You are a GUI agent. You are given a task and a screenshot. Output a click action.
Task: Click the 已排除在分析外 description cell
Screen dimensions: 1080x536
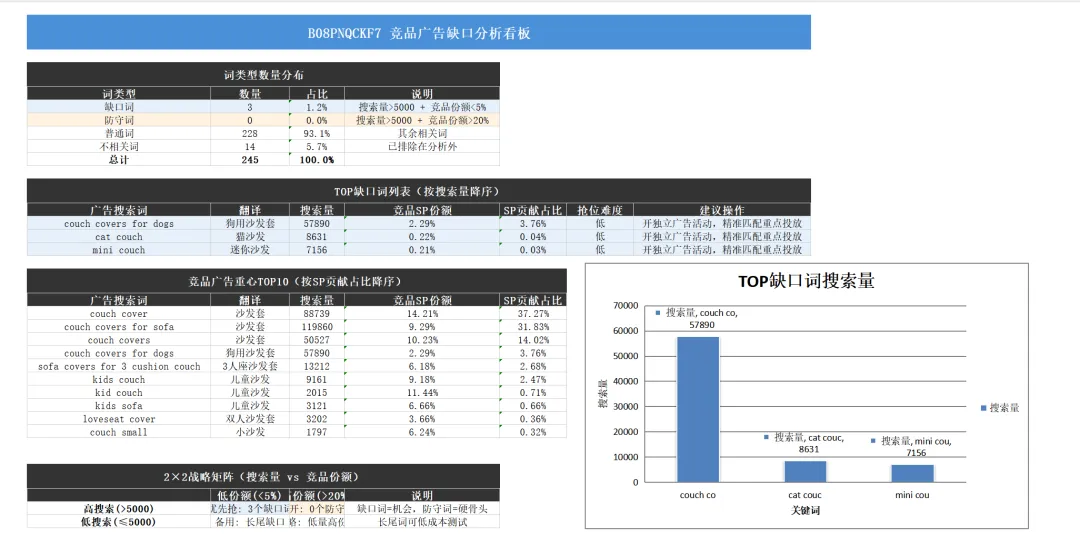coord(422,146)
